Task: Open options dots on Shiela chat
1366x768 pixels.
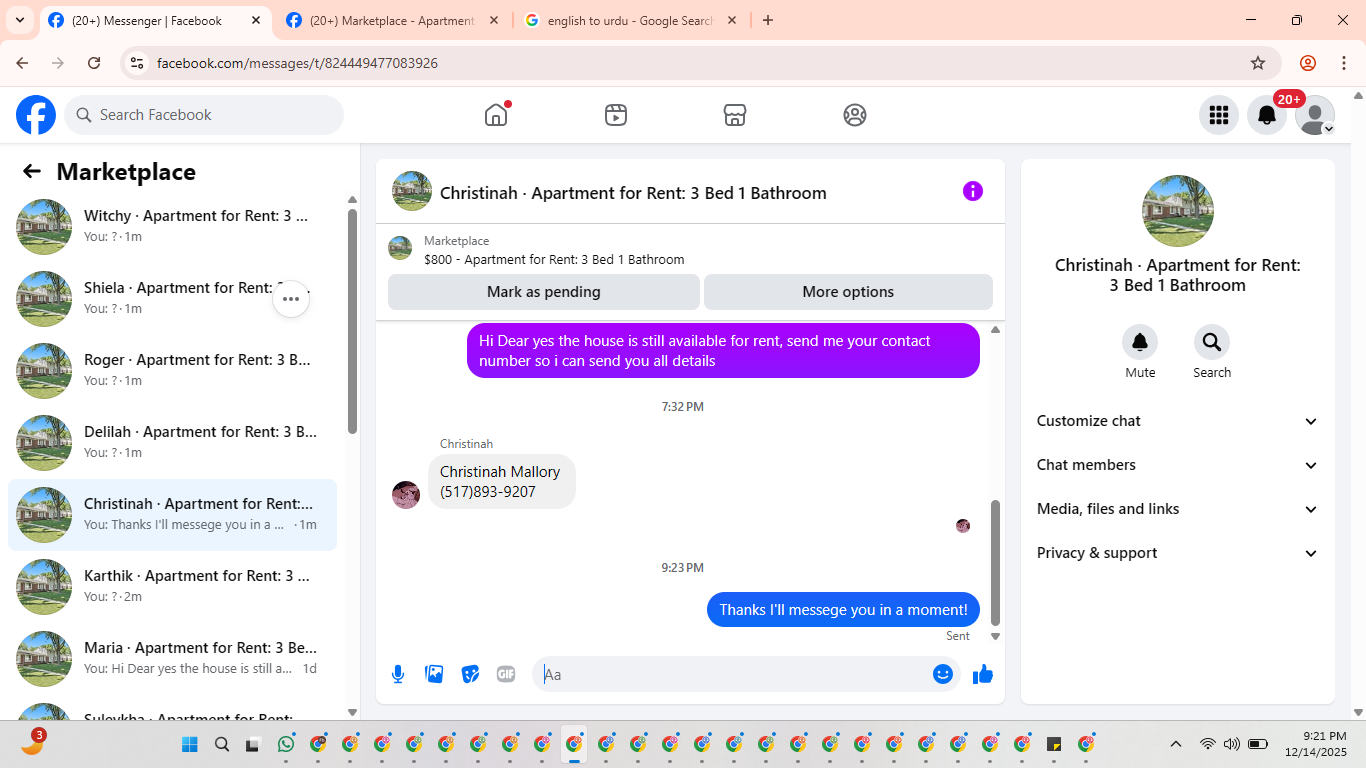Action: [291, 298]
